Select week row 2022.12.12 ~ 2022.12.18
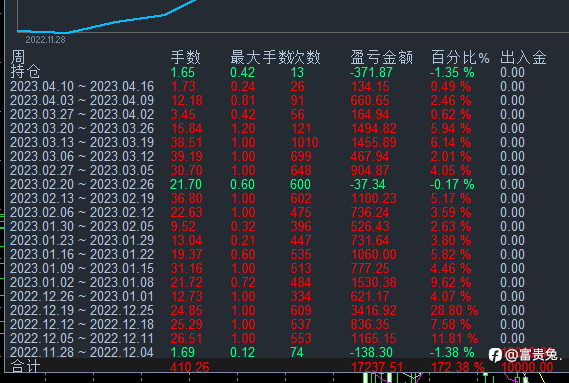 point(82,324)
